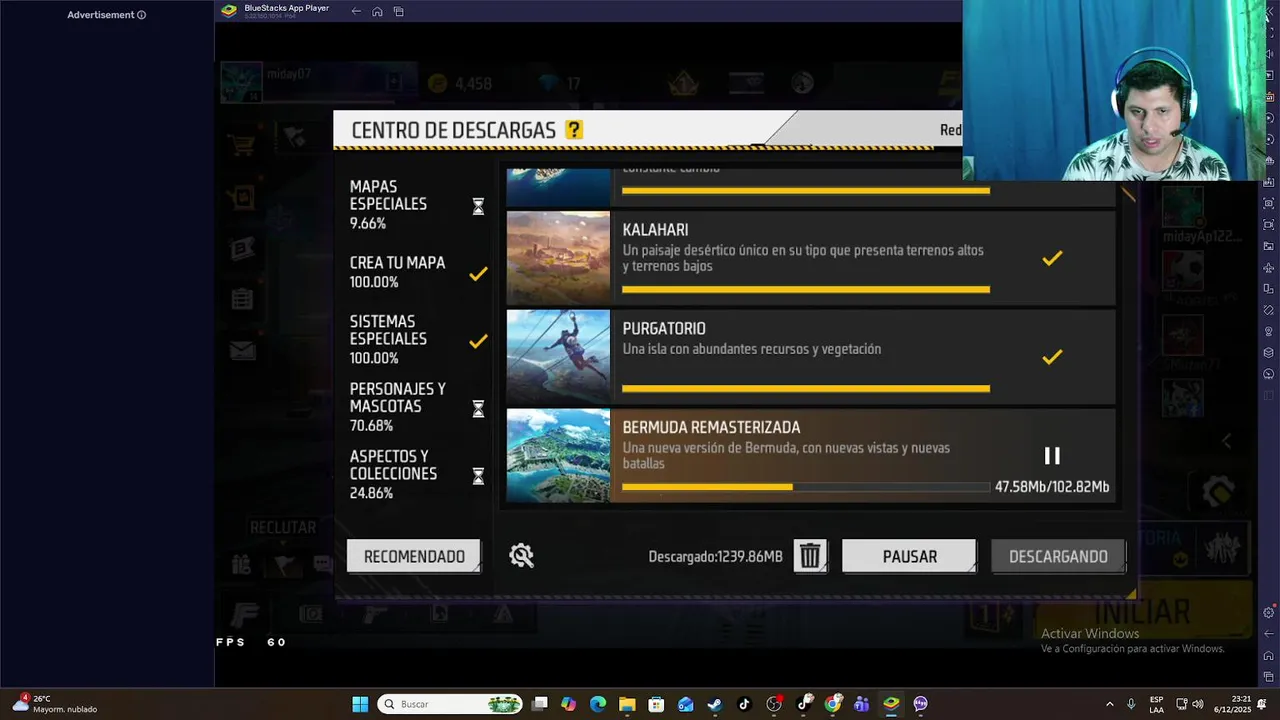The image size is (1280, 720).
Task: Open File Explorer from the taskbar
Action: [x=627, y=704]
